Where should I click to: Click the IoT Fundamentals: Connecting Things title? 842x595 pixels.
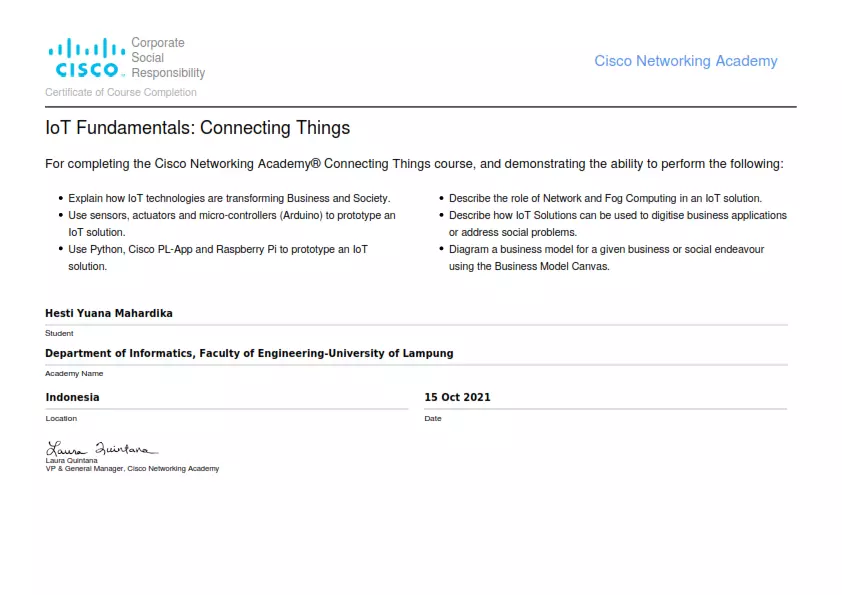pos(198,128)
